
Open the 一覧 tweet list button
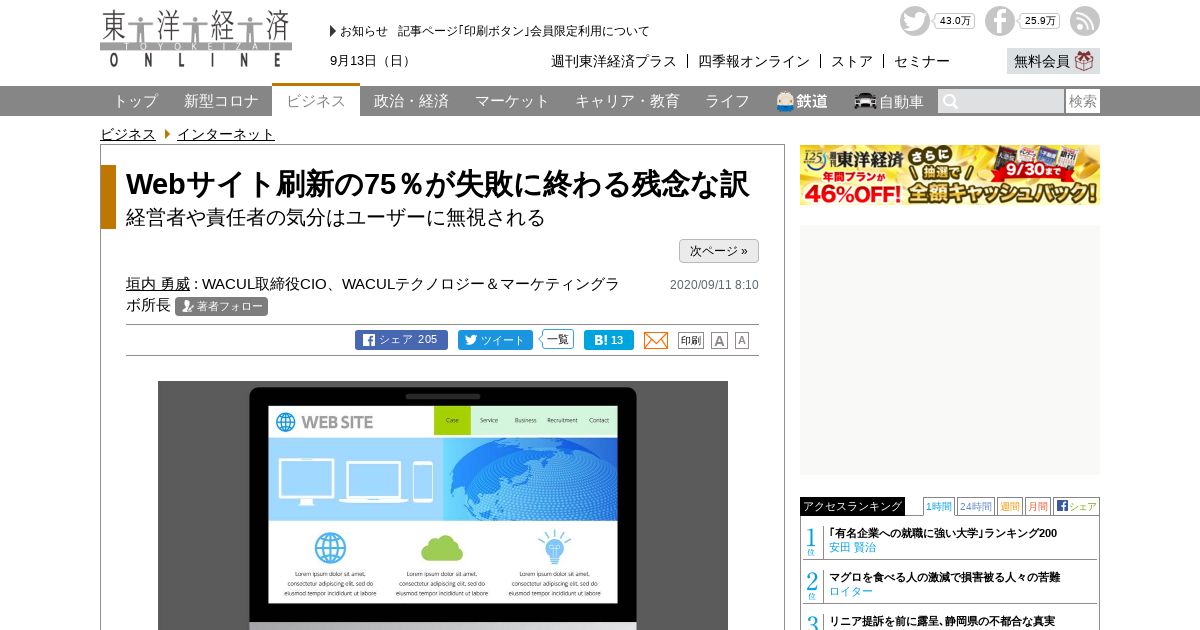(x=558, y=339)
